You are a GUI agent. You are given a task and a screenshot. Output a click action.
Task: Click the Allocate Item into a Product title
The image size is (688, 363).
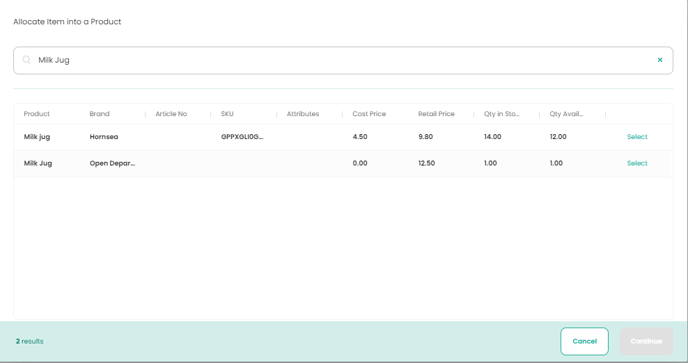coord(67,22)
